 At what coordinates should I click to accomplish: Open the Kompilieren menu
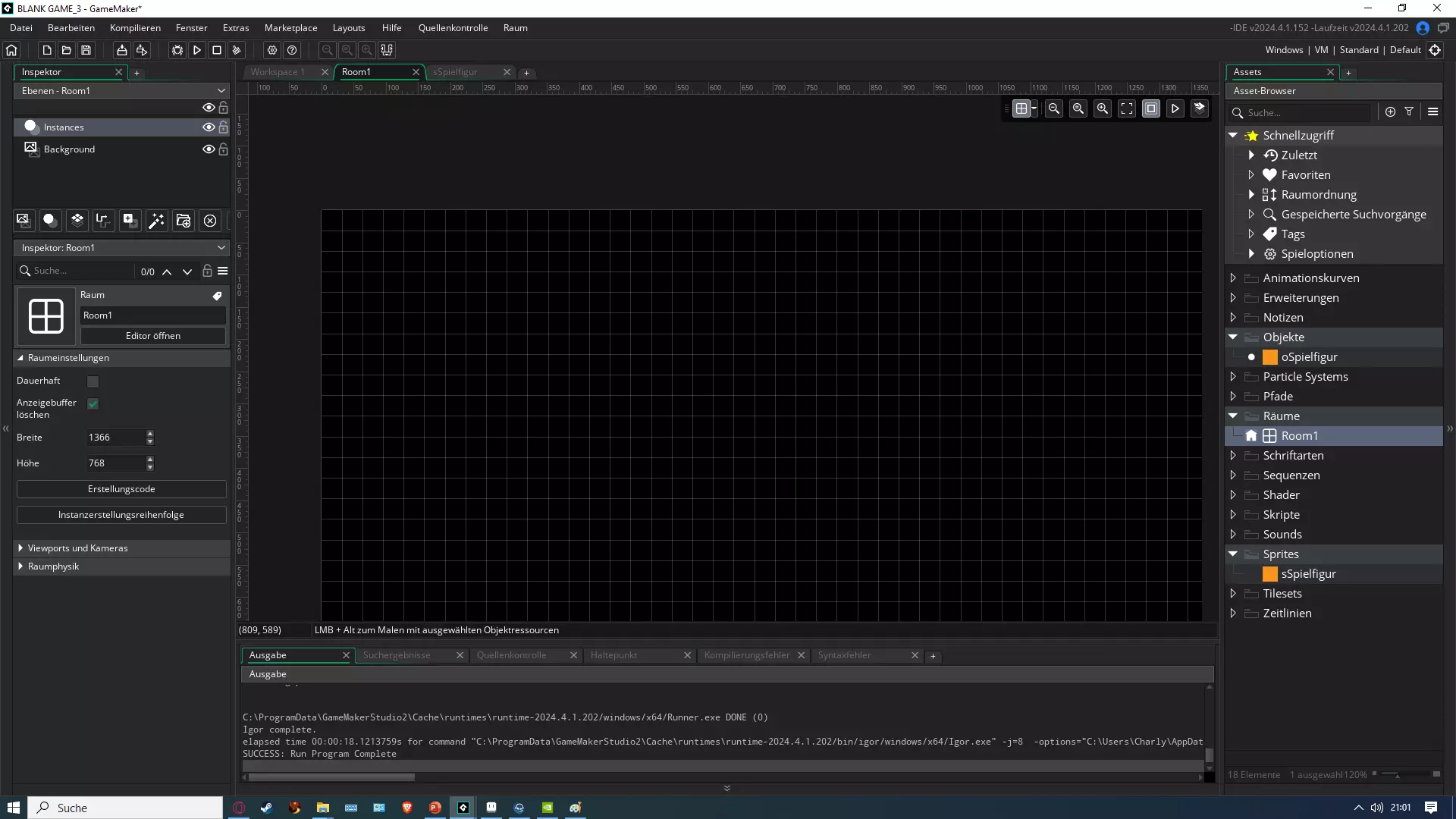click(135, 28)
